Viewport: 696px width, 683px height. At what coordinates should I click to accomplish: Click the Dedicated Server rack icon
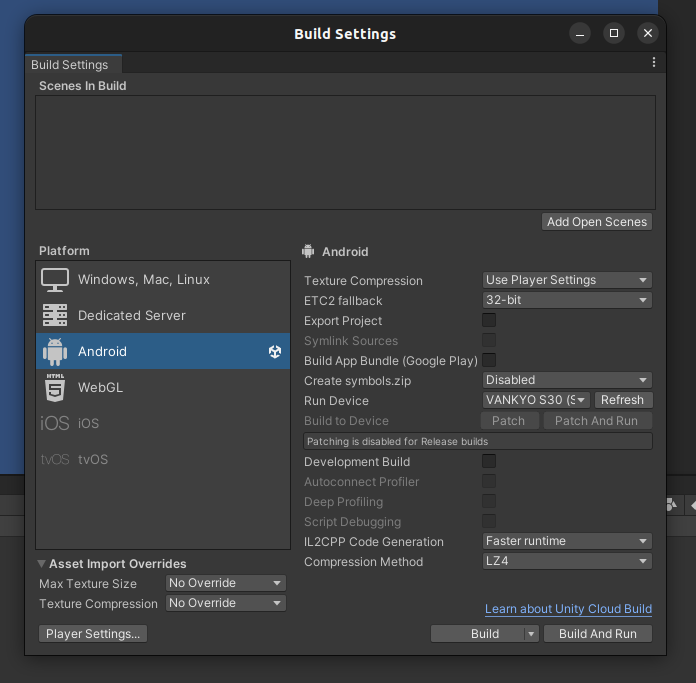point(55,316)
